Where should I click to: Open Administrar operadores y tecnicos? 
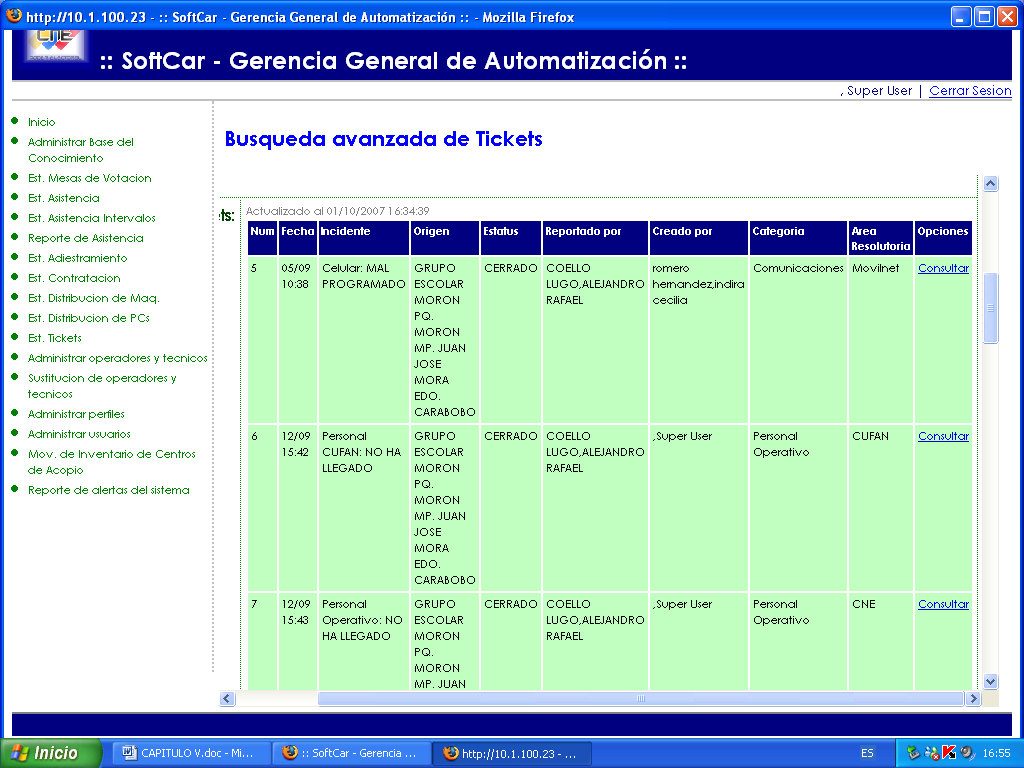point(118,358)
